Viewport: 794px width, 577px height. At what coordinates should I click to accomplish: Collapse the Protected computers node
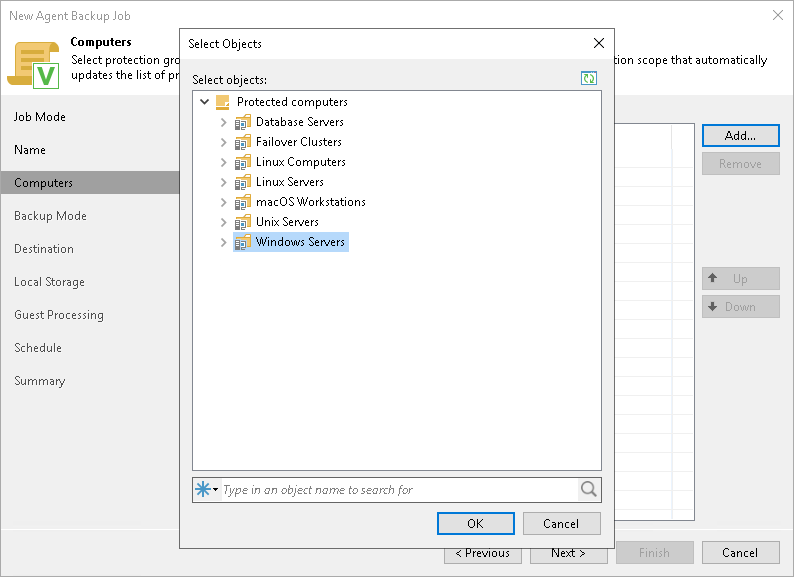(205, 102)
